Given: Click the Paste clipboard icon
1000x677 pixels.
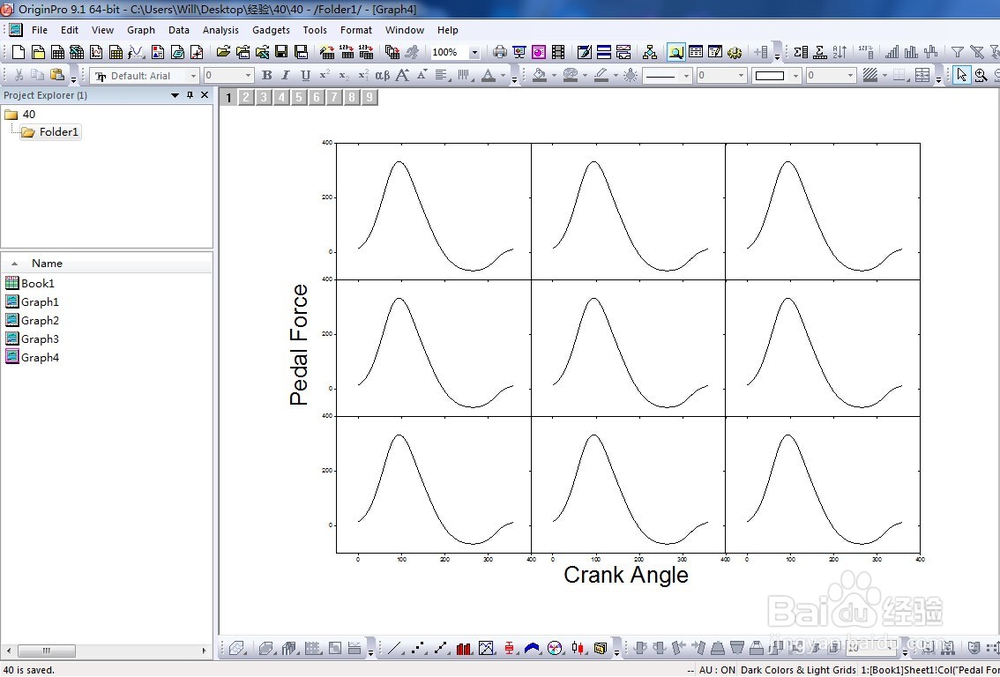Looking at the screenshot, I should (57, 75).
